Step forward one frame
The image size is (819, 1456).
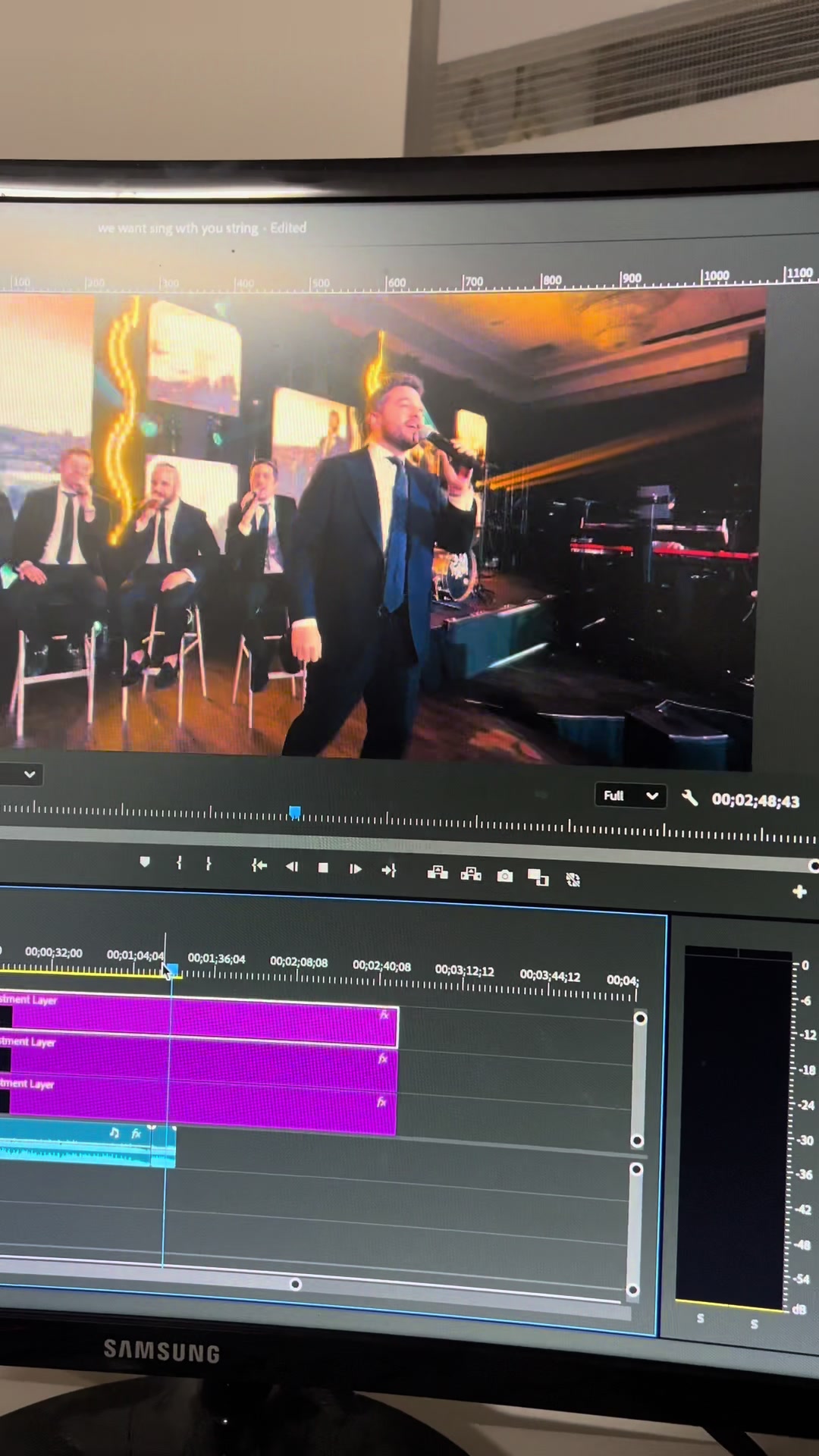point(355,869)
